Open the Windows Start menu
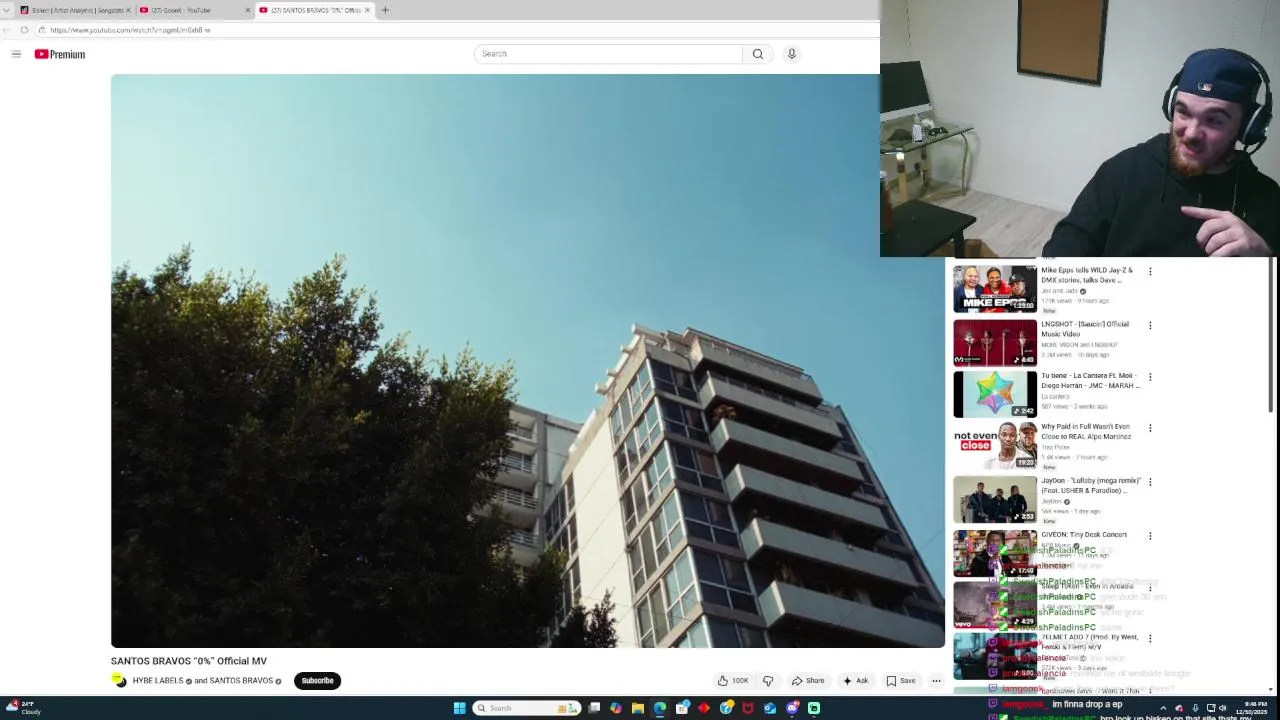The image size is (1280, 720). point(459,708)
